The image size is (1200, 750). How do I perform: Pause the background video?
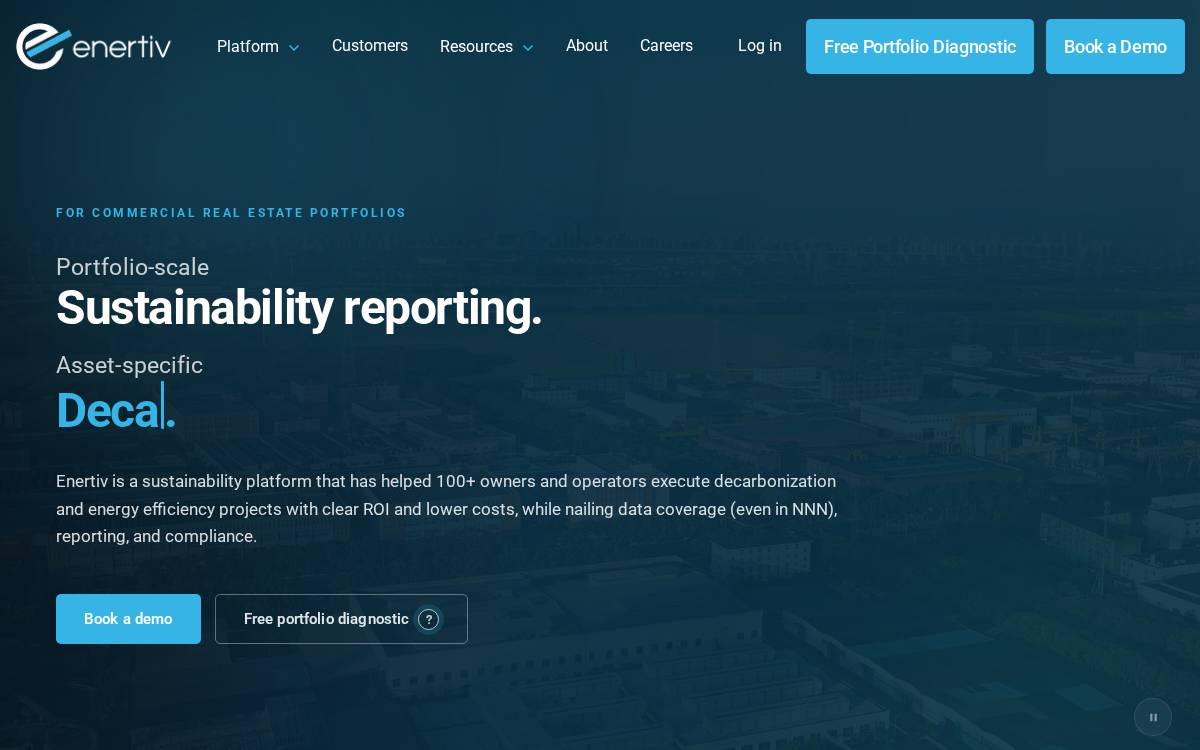[1153, 717]
